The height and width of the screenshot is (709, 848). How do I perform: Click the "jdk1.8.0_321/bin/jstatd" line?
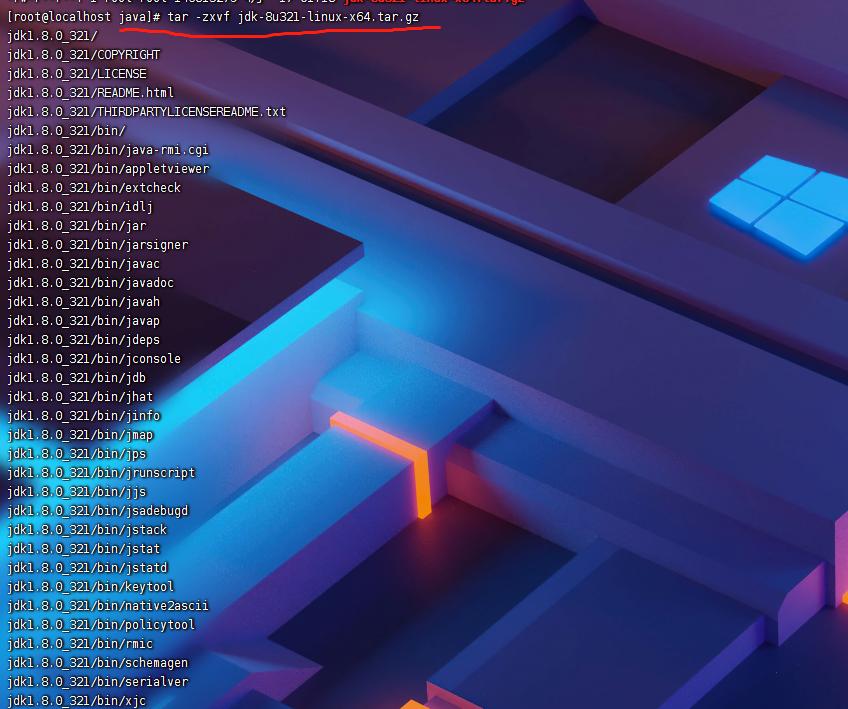[87, 567]
